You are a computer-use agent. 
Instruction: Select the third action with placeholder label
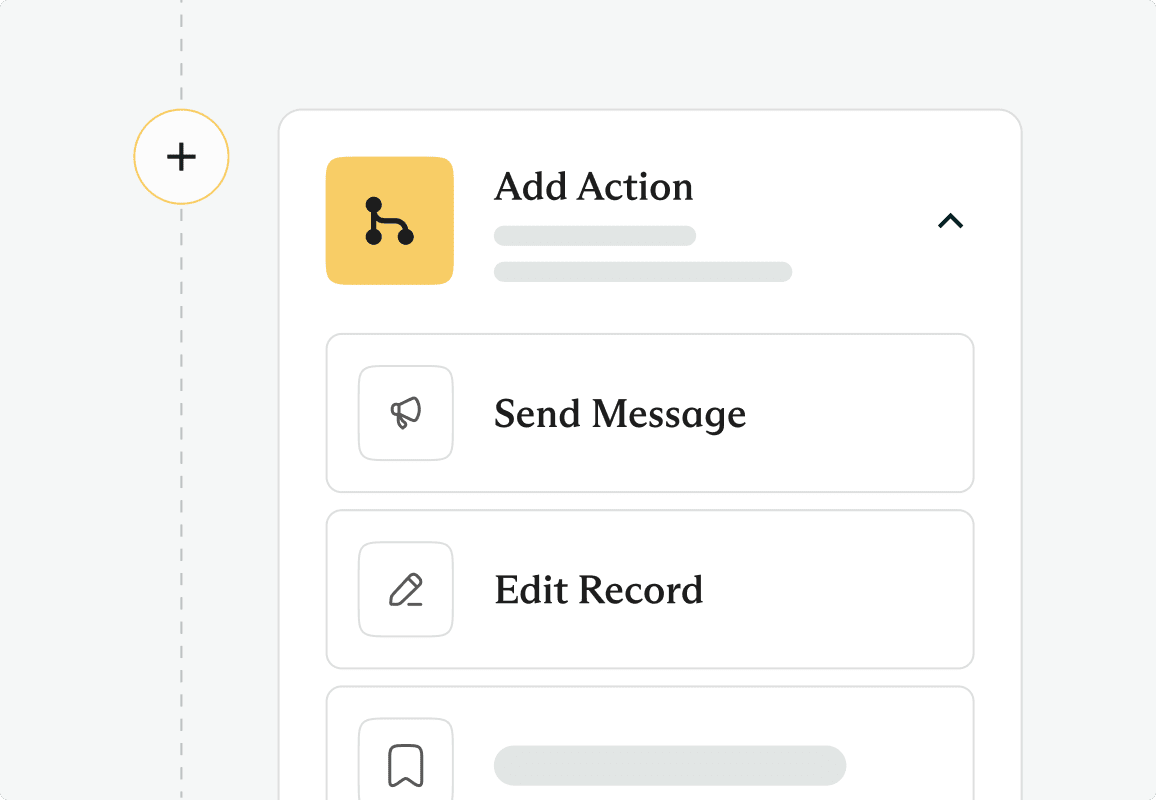650,743
